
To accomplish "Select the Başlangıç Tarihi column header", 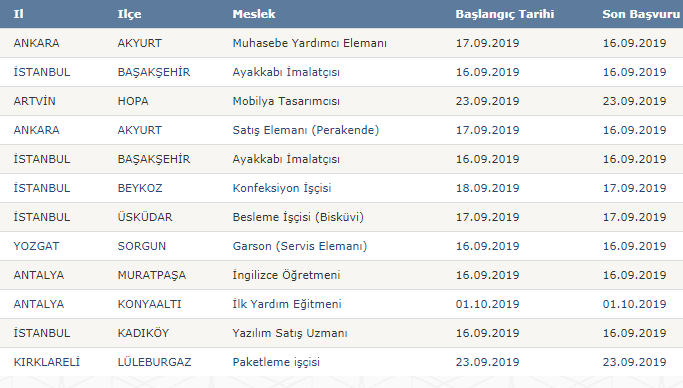I will (x=505, y=14).
